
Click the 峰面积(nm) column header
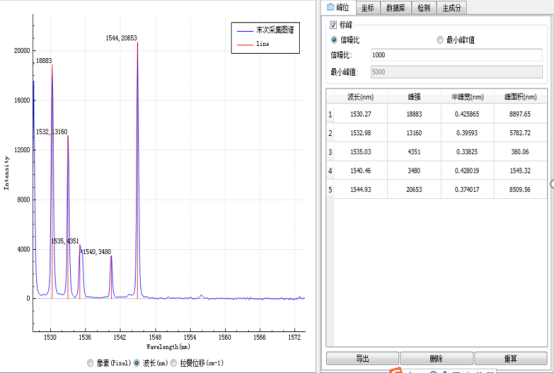(520, 97)
